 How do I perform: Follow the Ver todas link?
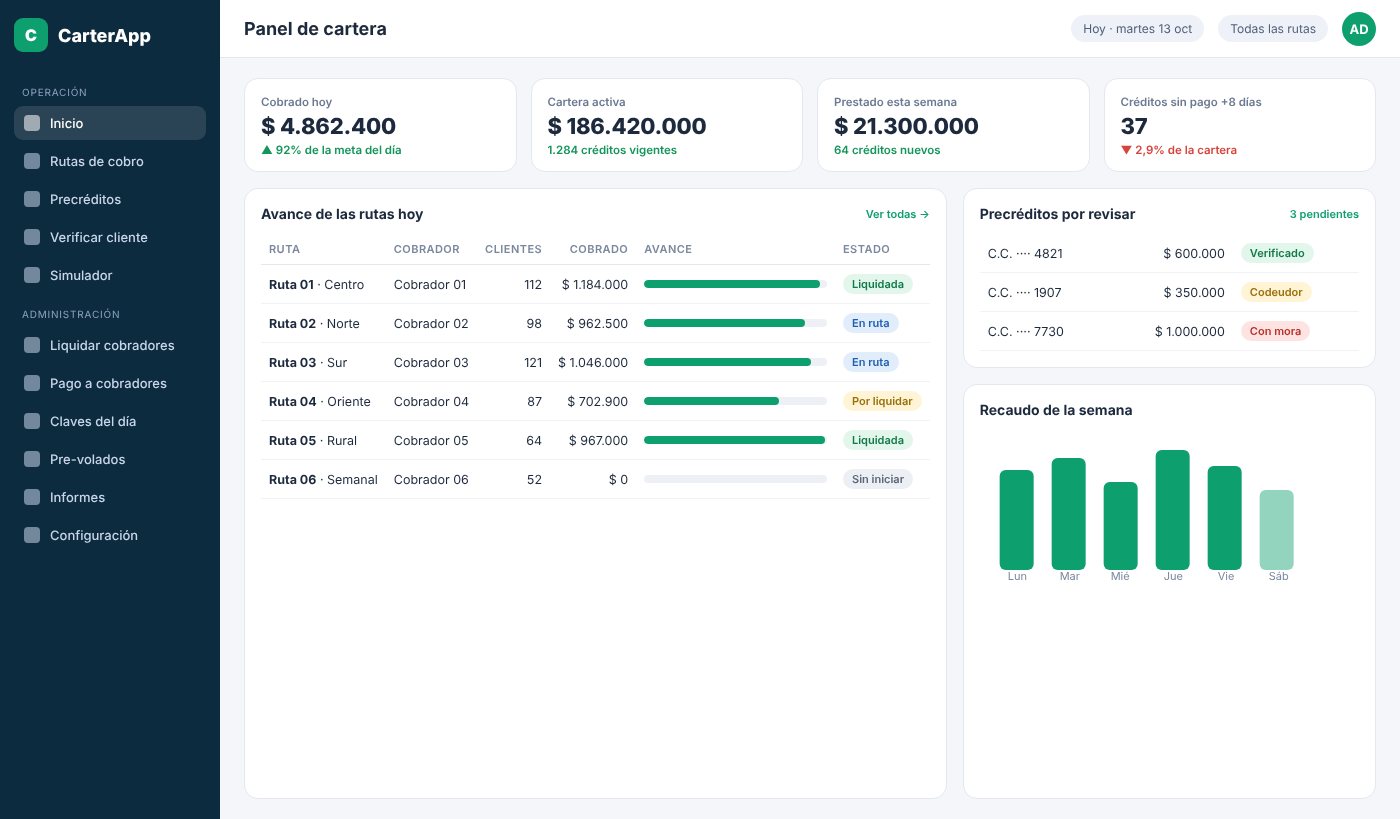(897, 214)
